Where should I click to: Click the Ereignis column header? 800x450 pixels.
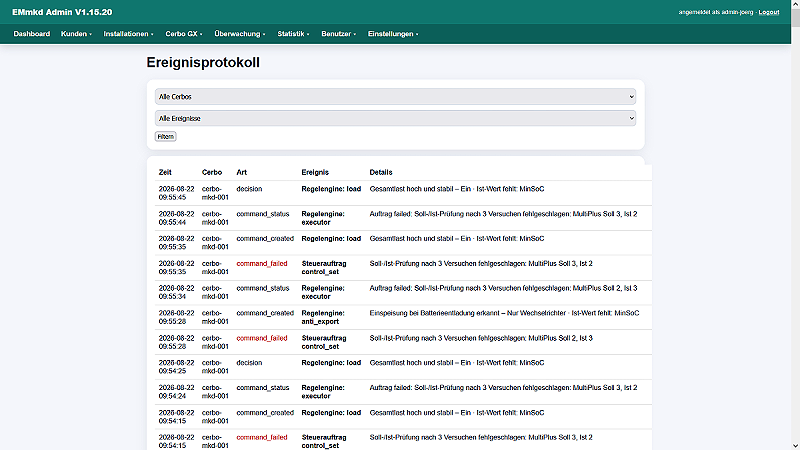coord(315,172)
